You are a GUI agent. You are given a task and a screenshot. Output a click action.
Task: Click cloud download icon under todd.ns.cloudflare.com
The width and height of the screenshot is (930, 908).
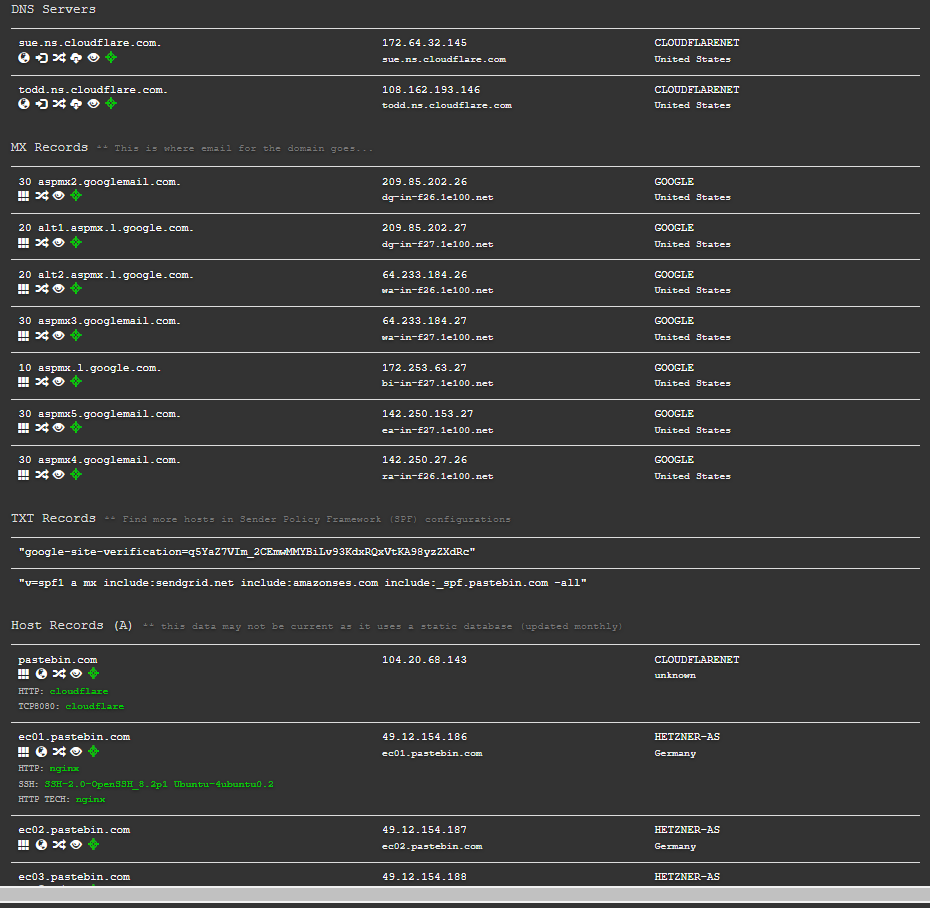tap(76, 104)
